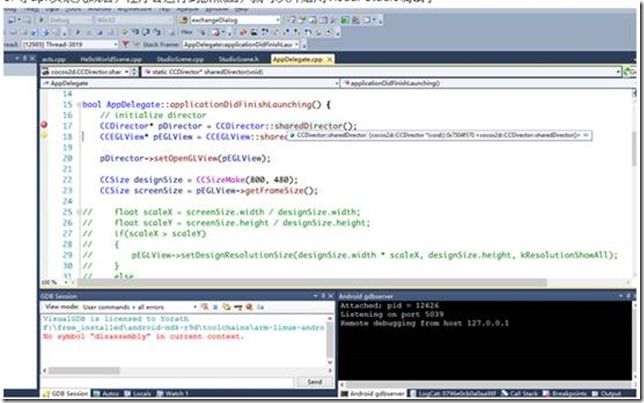
Task: Open the Call Stack tab
Action: [x=520, y=393]
